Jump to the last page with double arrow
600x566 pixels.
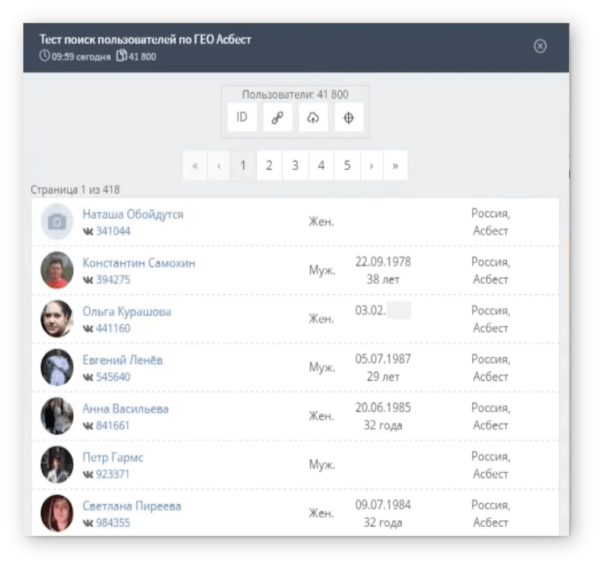(x=395, y=166)
